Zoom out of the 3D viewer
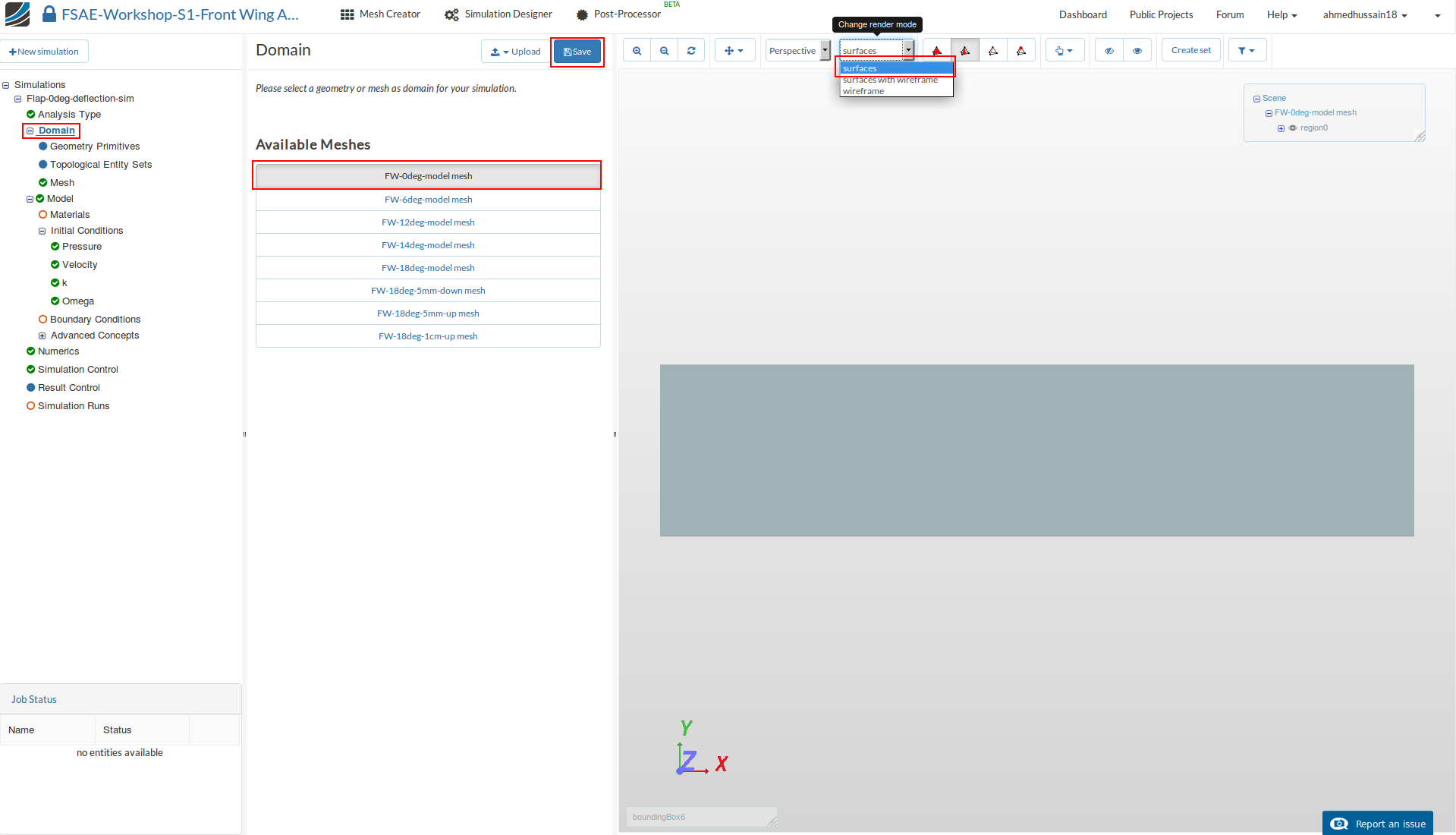The height and width of the screenshot is (835, 1456). click(665, 51)
